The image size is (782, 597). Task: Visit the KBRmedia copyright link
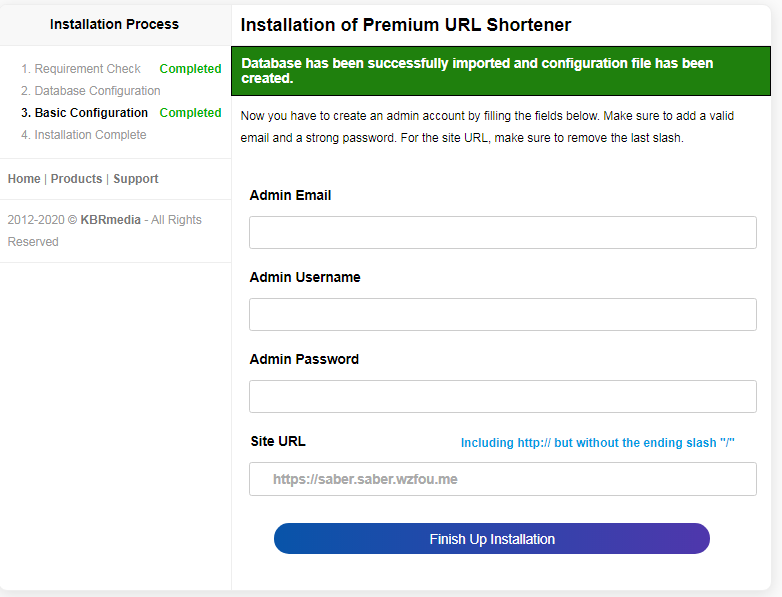(x=109, y=220)
